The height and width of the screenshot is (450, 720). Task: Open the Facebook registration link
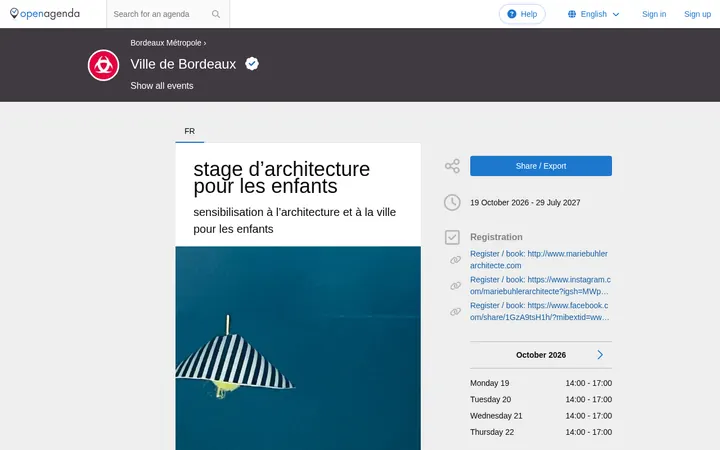point(540,311)
